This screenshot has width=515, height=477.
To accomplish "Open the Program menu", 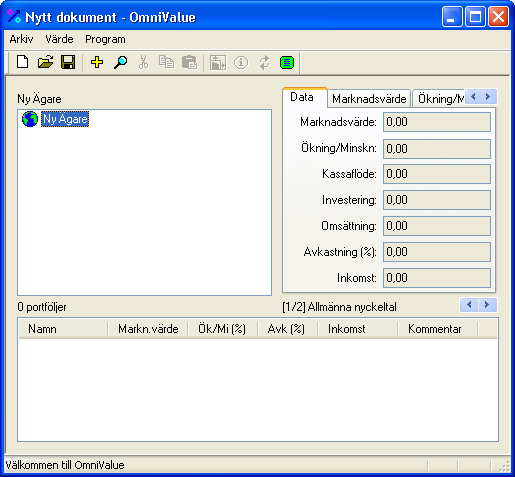I will pos(105,39).
